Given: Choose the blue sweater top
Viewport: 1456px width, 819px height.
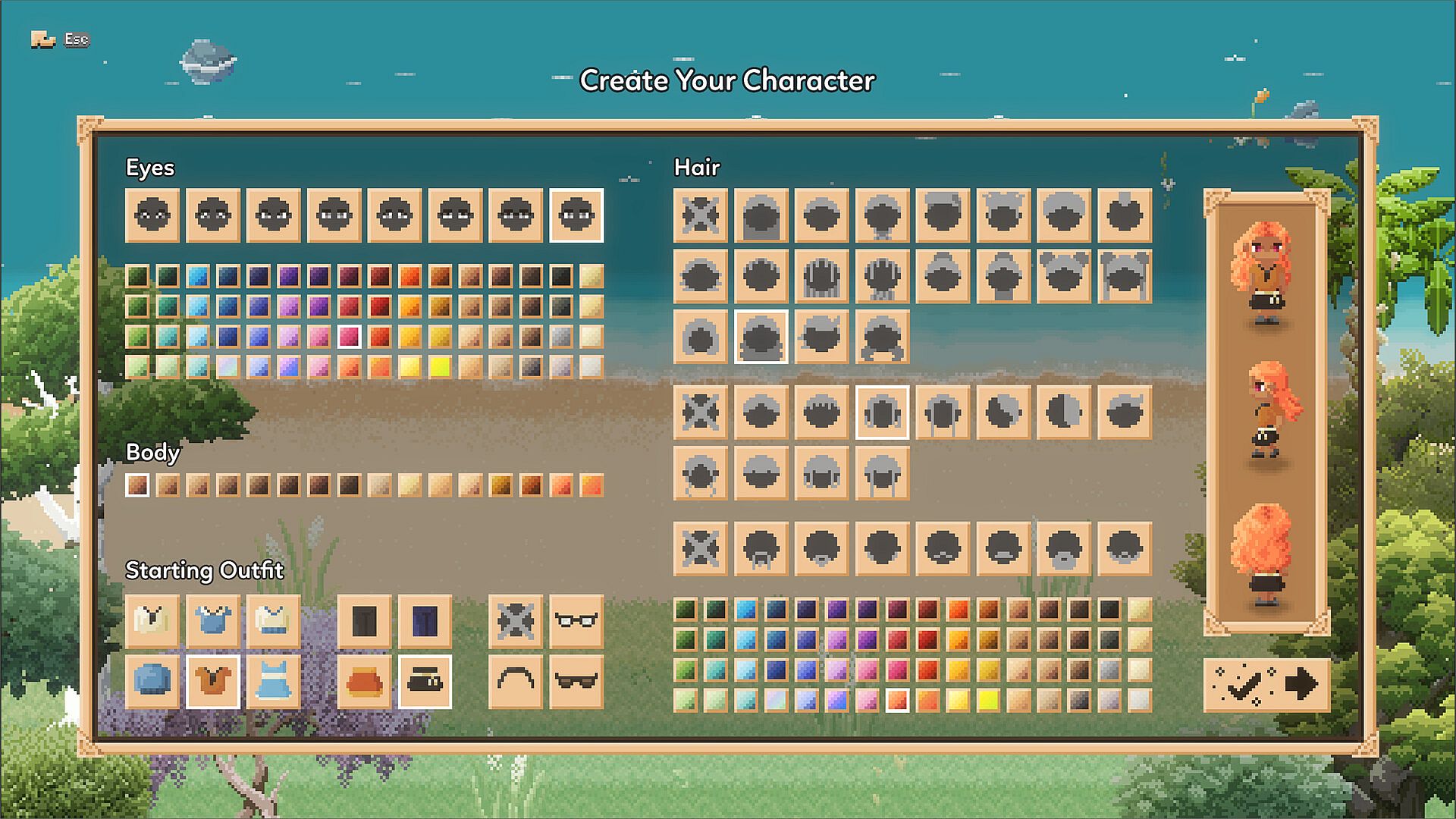Looking at the screenshot, I should pyautogui.click(x=152, y=681).
